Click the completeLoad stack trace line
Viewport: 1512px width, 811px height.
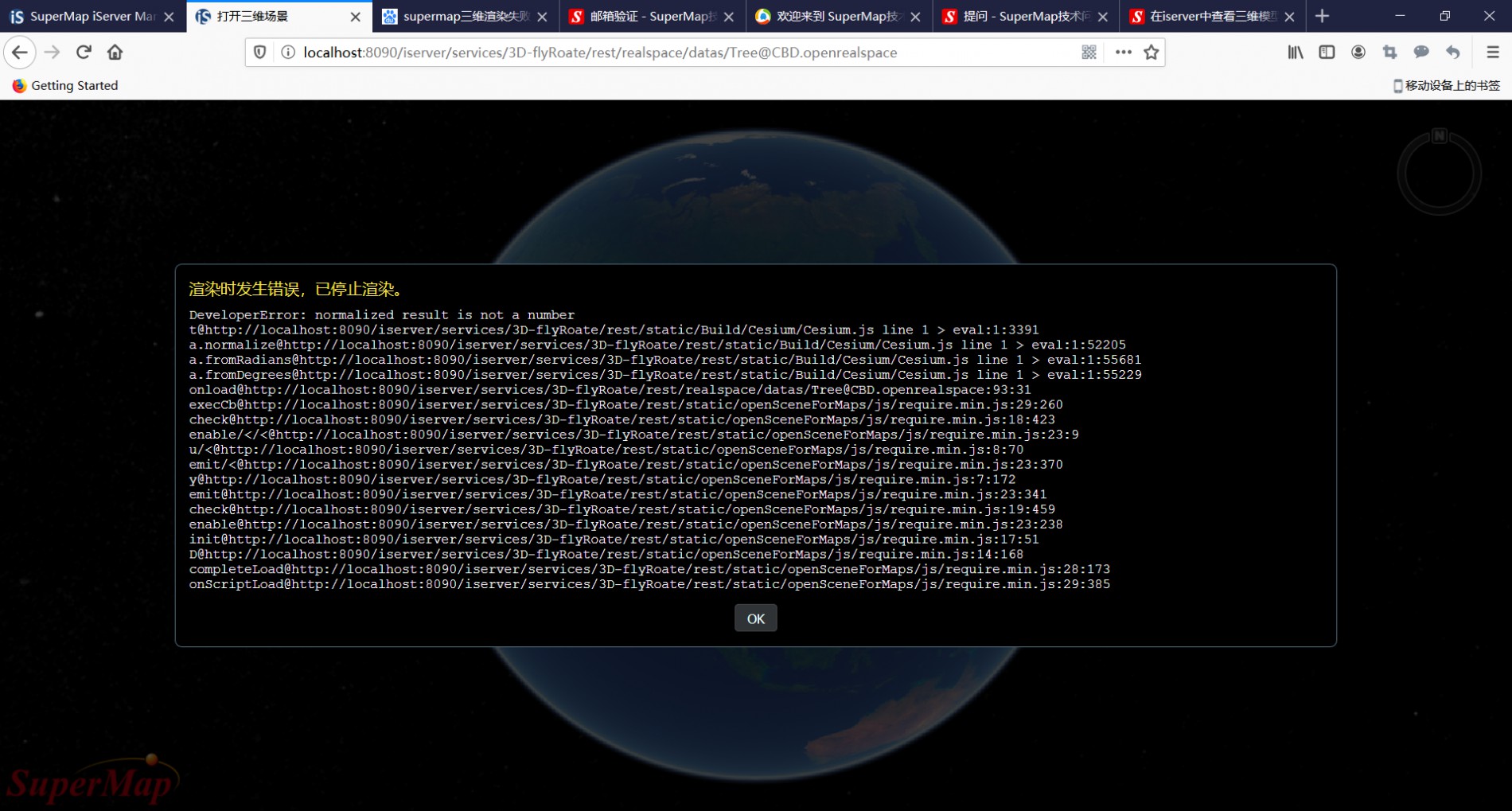click(x=649, y=569)
